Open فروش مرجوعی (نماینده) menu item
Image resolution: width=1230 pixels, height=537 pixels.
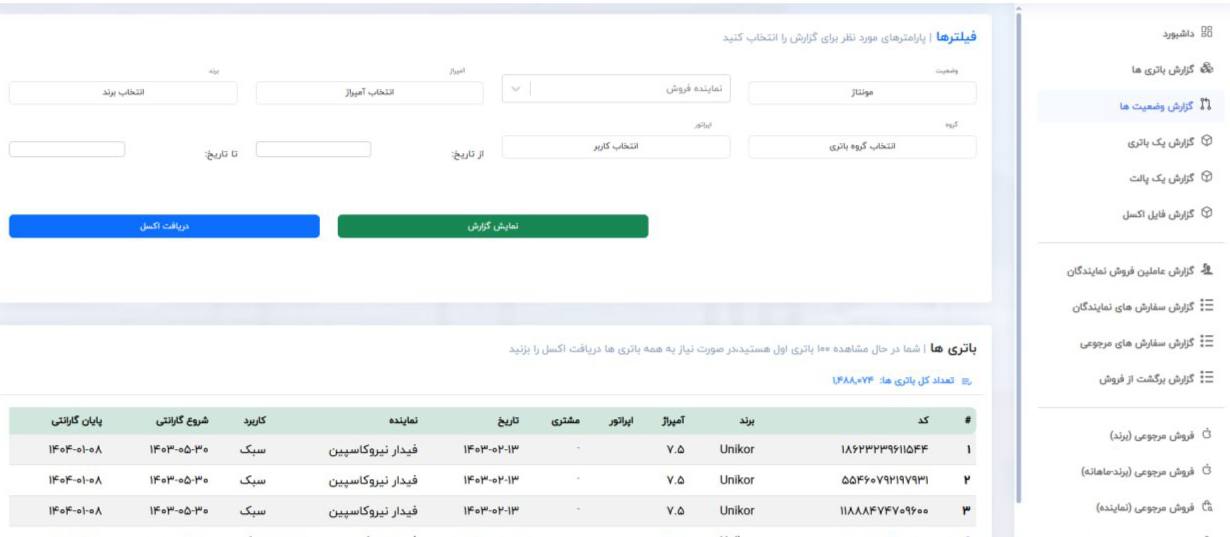click(1153, 507)
